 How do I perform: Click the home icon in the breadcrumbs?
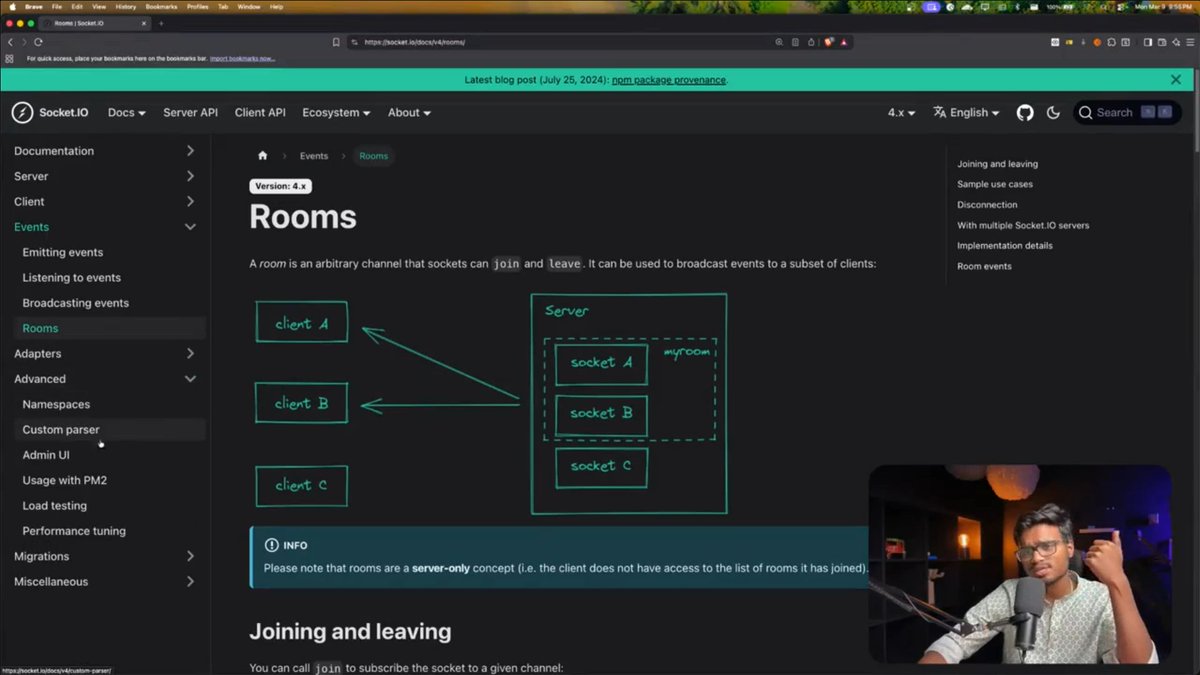click(263, 156)
